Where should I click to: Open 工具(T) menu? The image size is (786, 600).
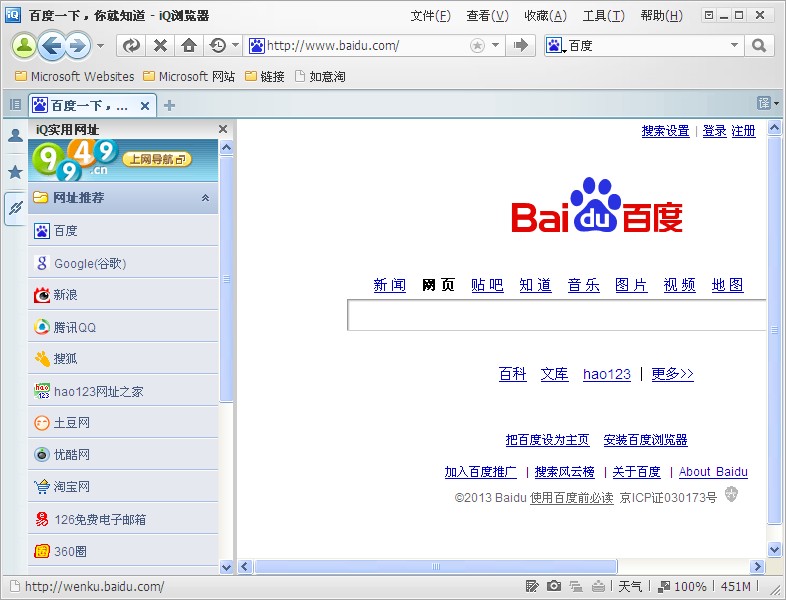[604, 16]
